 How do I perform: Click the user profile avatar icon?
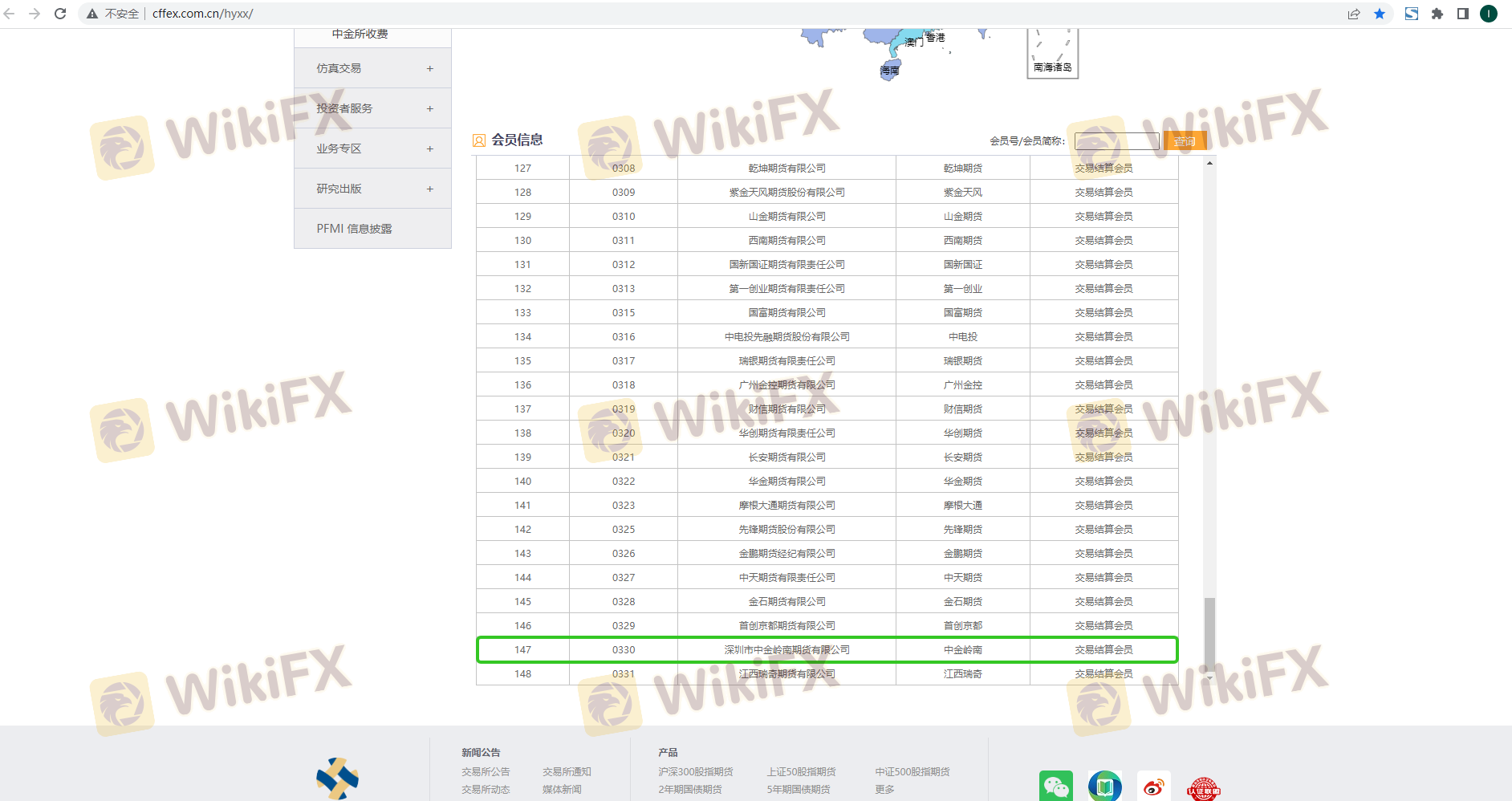[1489, 14]
